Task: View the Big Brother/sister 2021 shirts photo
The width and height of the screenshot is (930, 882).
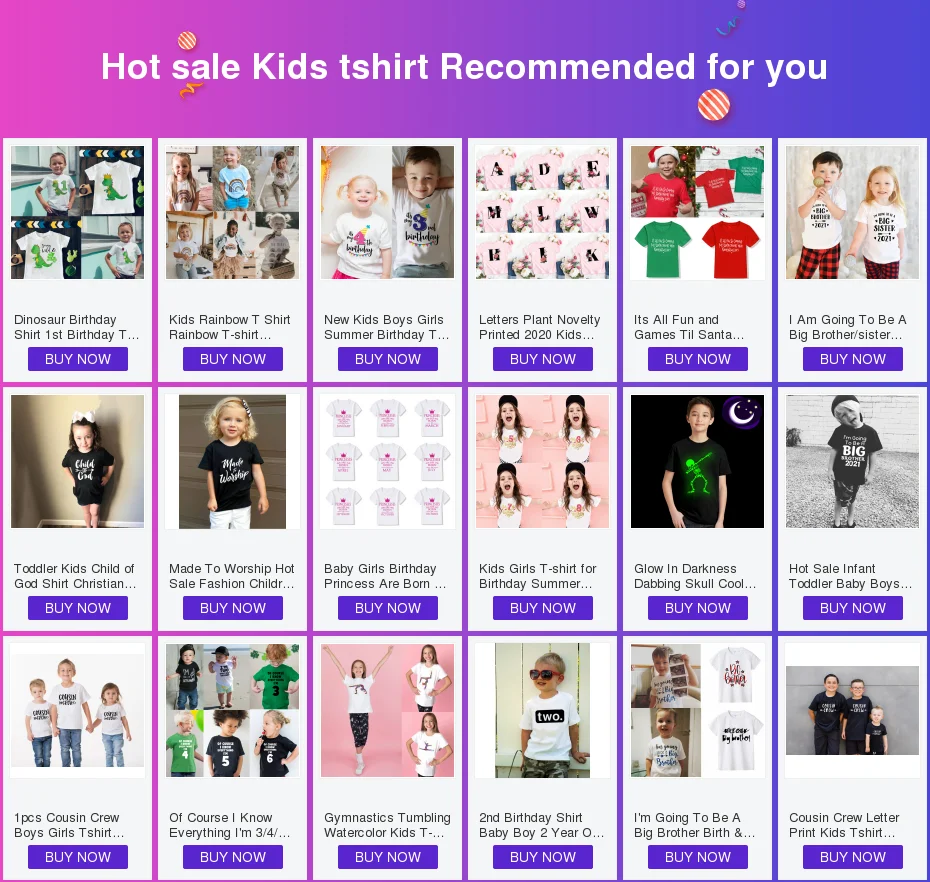Action: (x=852, y=212)
